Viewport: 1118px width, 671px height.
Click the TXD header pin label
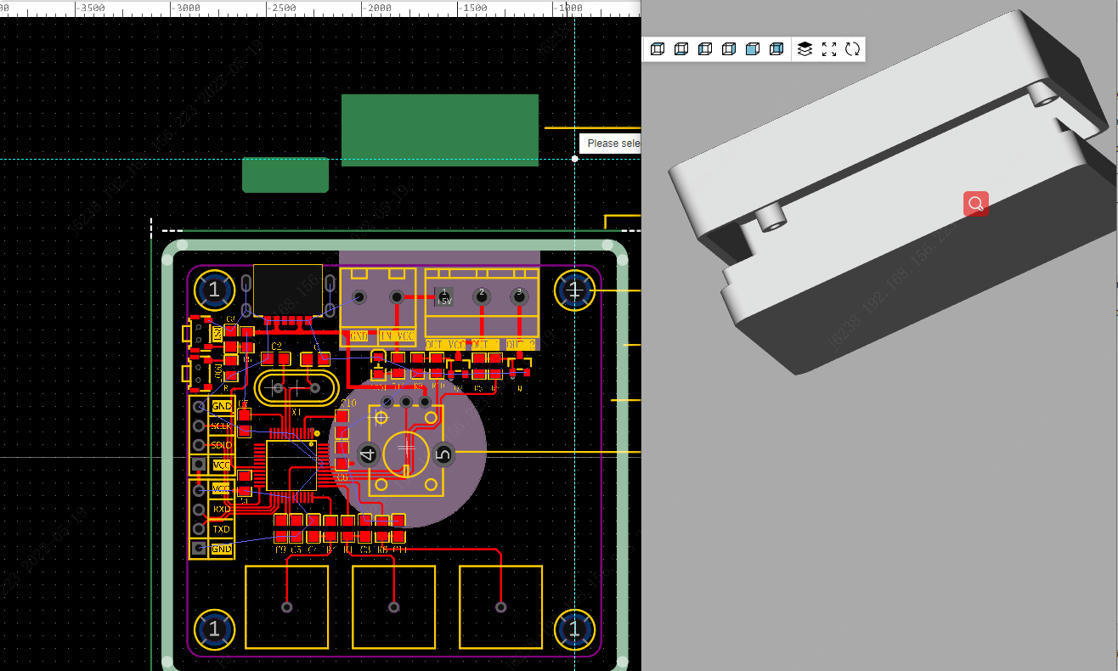pos(221,529)
